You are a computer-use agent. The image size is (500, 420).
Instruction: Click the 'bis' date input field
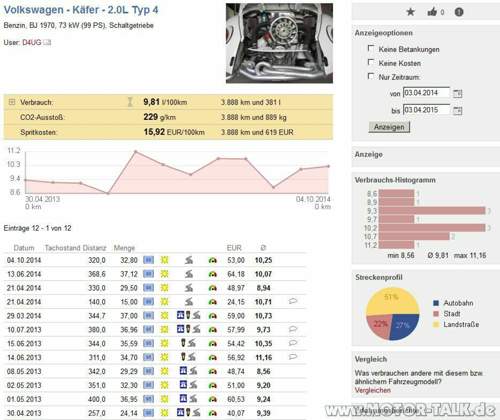click(426, 110)
